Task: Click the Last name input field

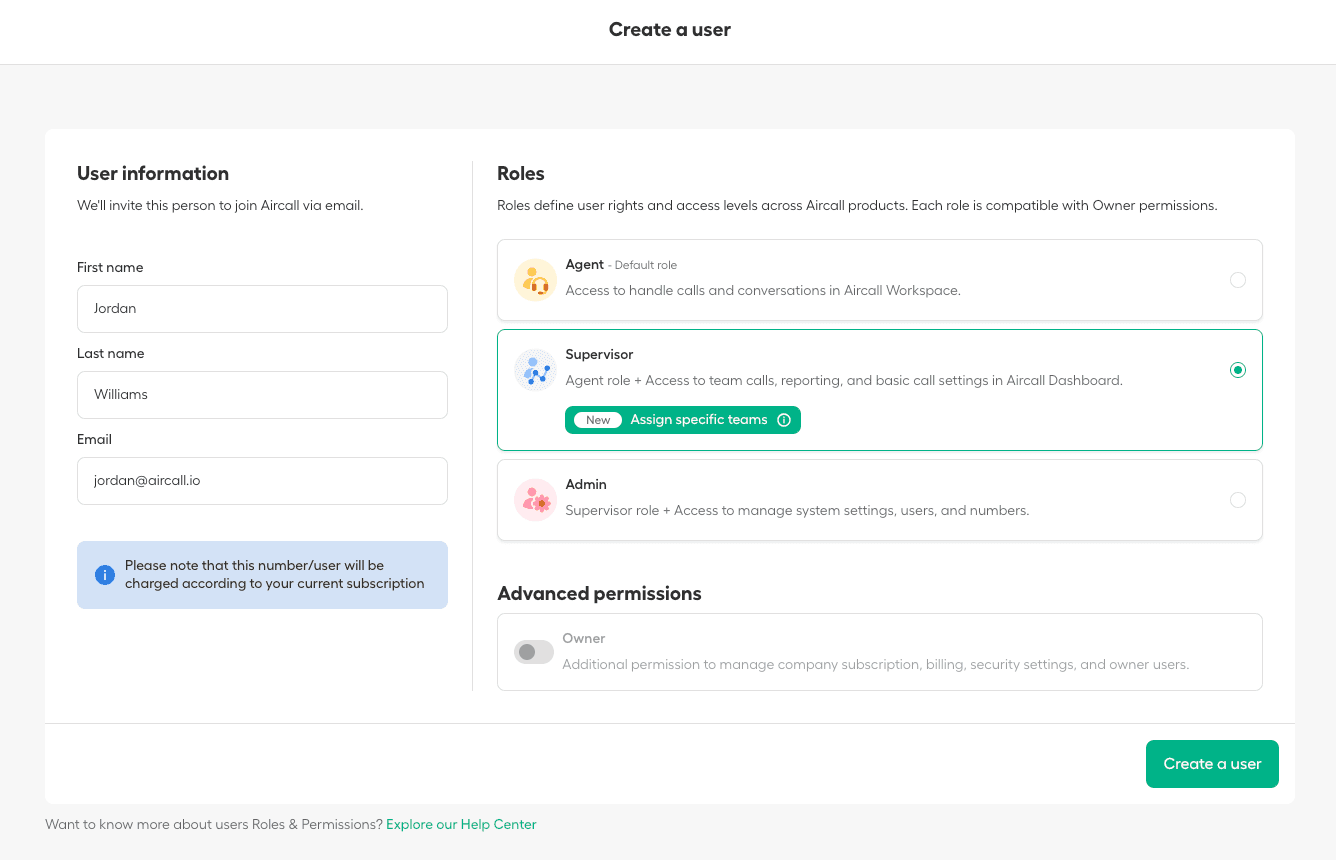Action: (262, 394)
